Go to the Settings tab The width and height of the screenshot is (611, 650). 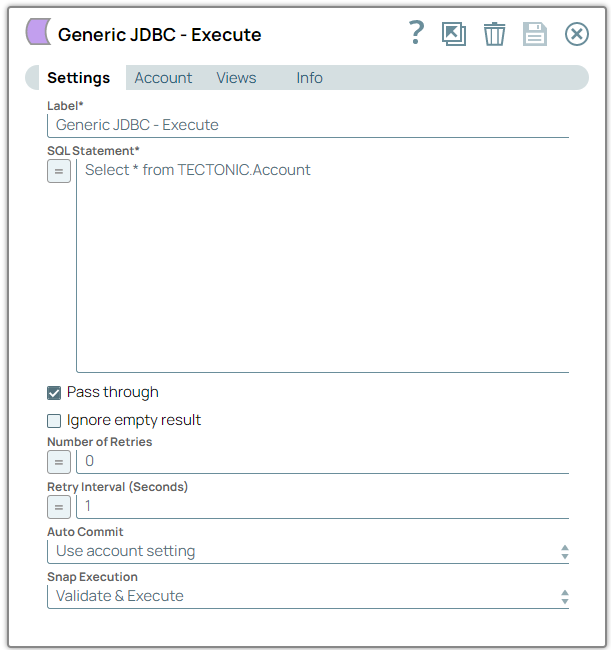(79, 78)
